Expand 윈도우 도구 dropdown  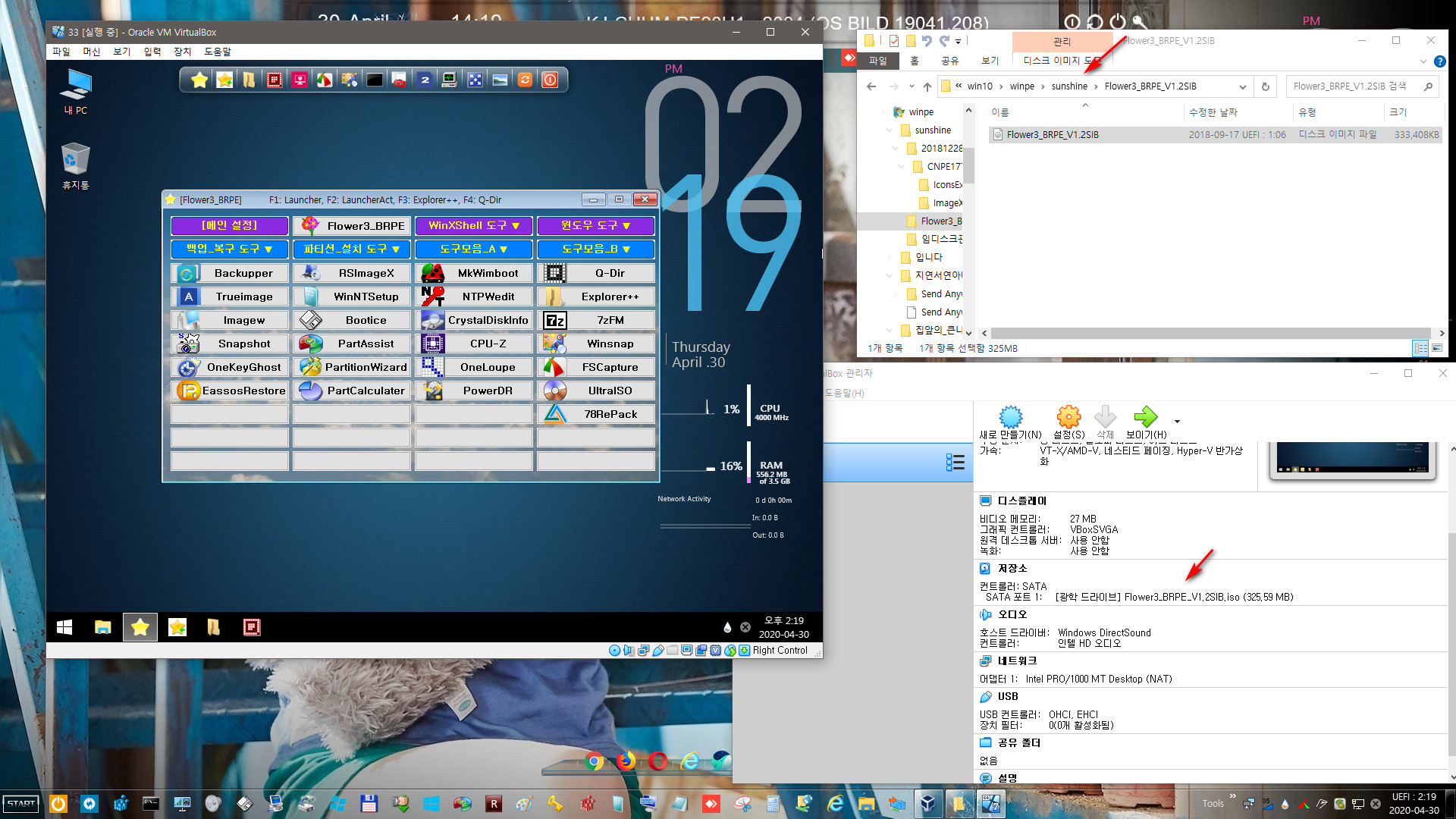click(596, 226)
